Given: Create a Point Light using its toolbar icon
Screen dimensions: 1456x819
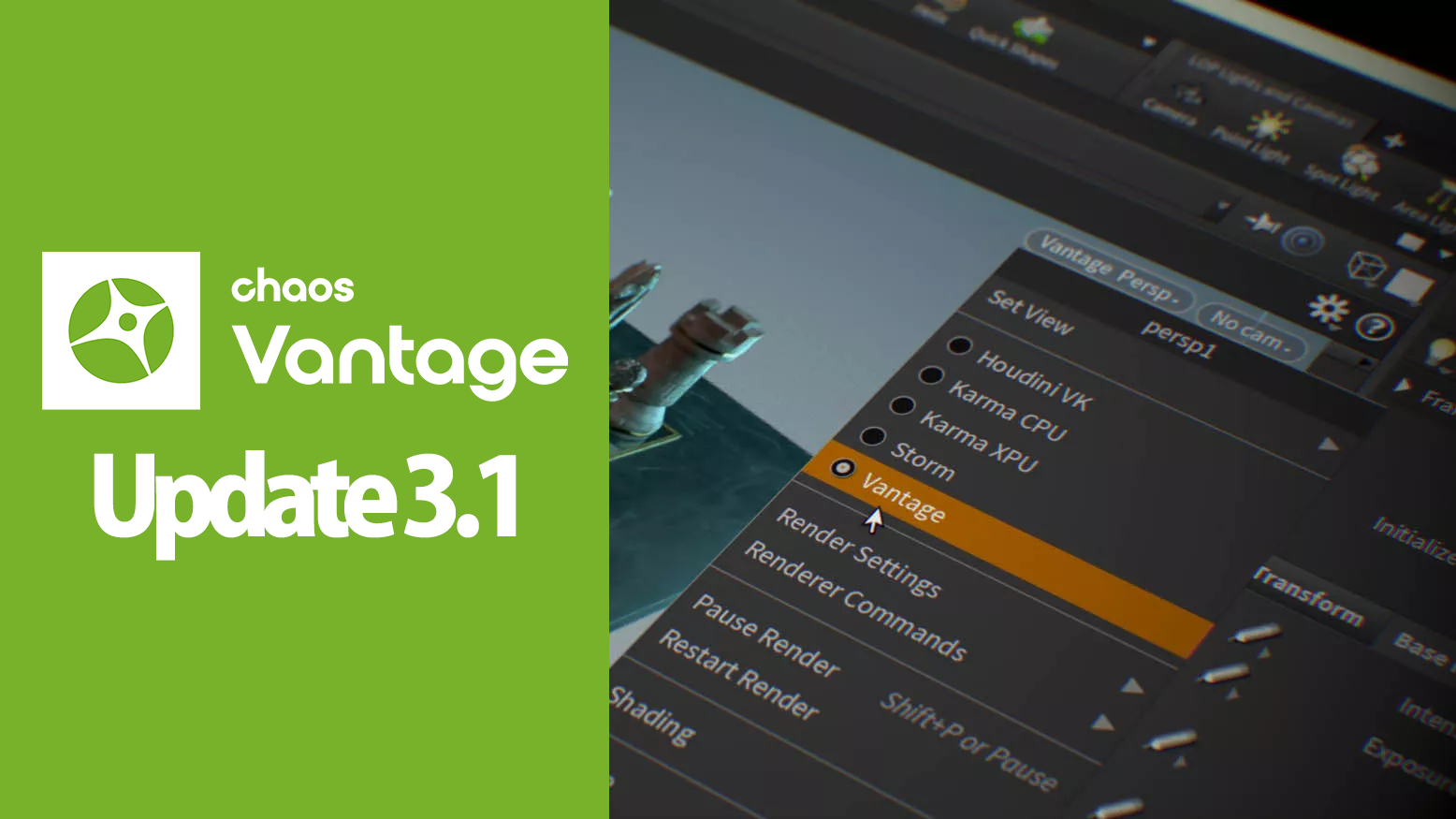Looking at the screenshot, I should pos(1267,124).
